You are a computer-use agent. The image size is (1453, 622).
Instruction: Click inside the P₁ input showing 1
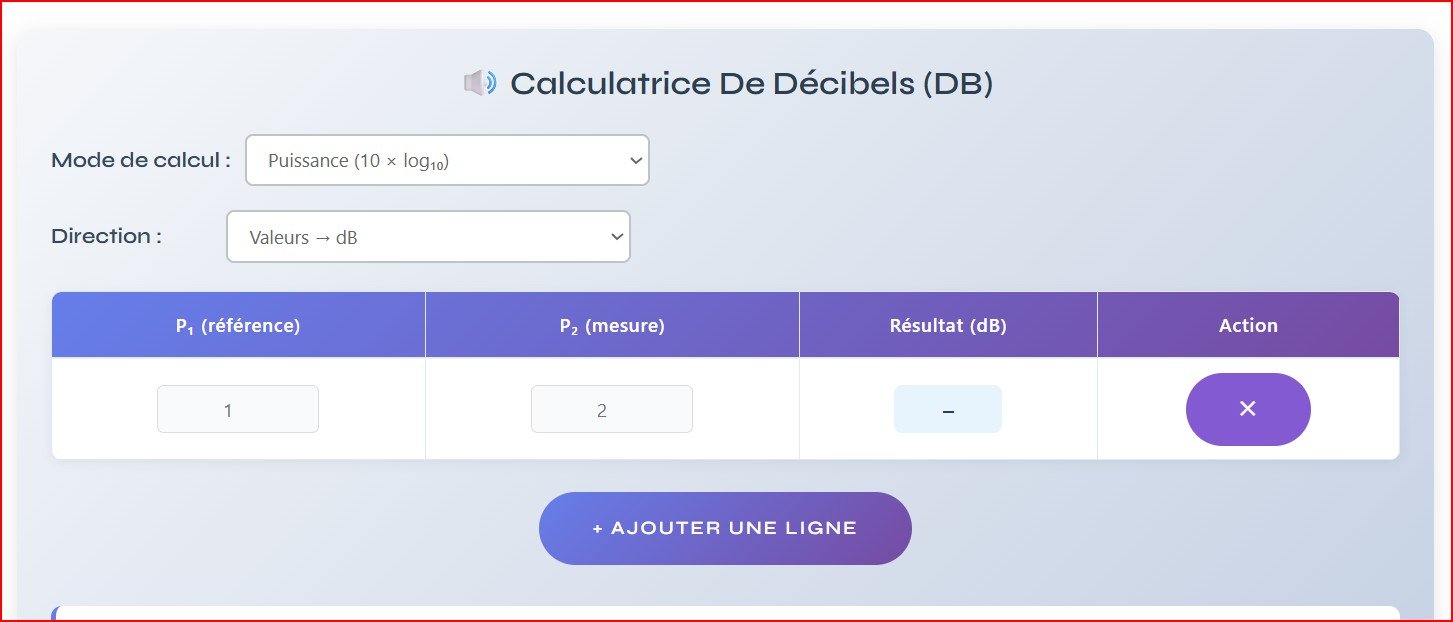(x=237, y=409)
